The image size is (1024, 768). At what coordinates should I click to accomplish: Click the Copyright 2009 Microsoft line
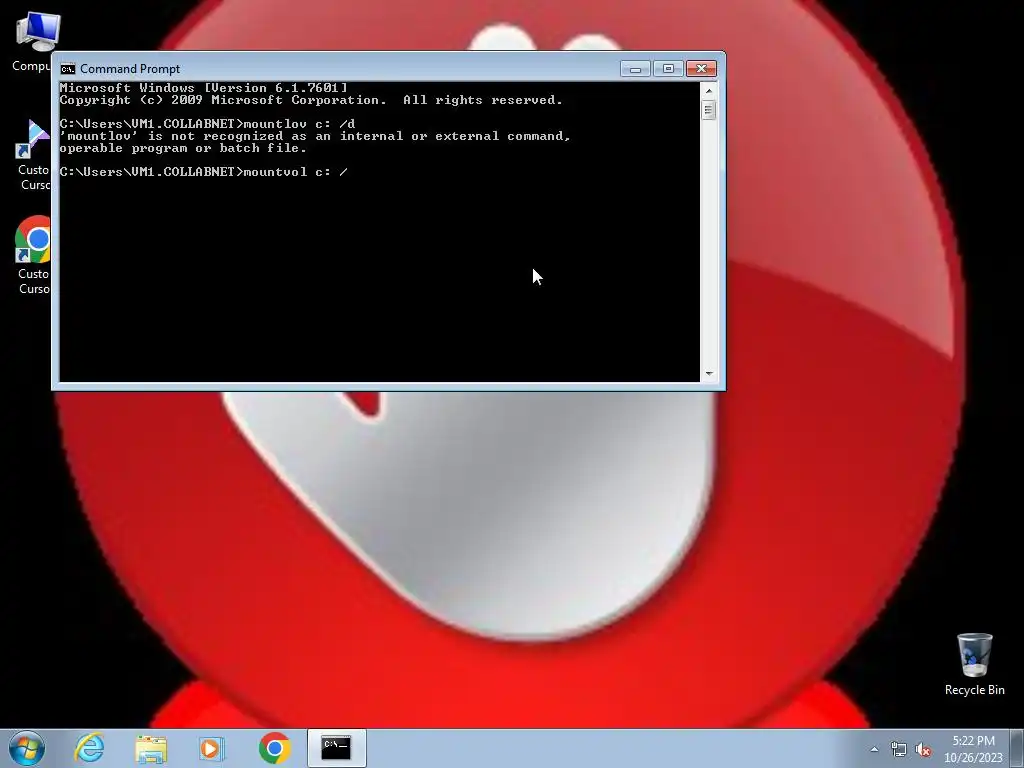click(311, 100)
